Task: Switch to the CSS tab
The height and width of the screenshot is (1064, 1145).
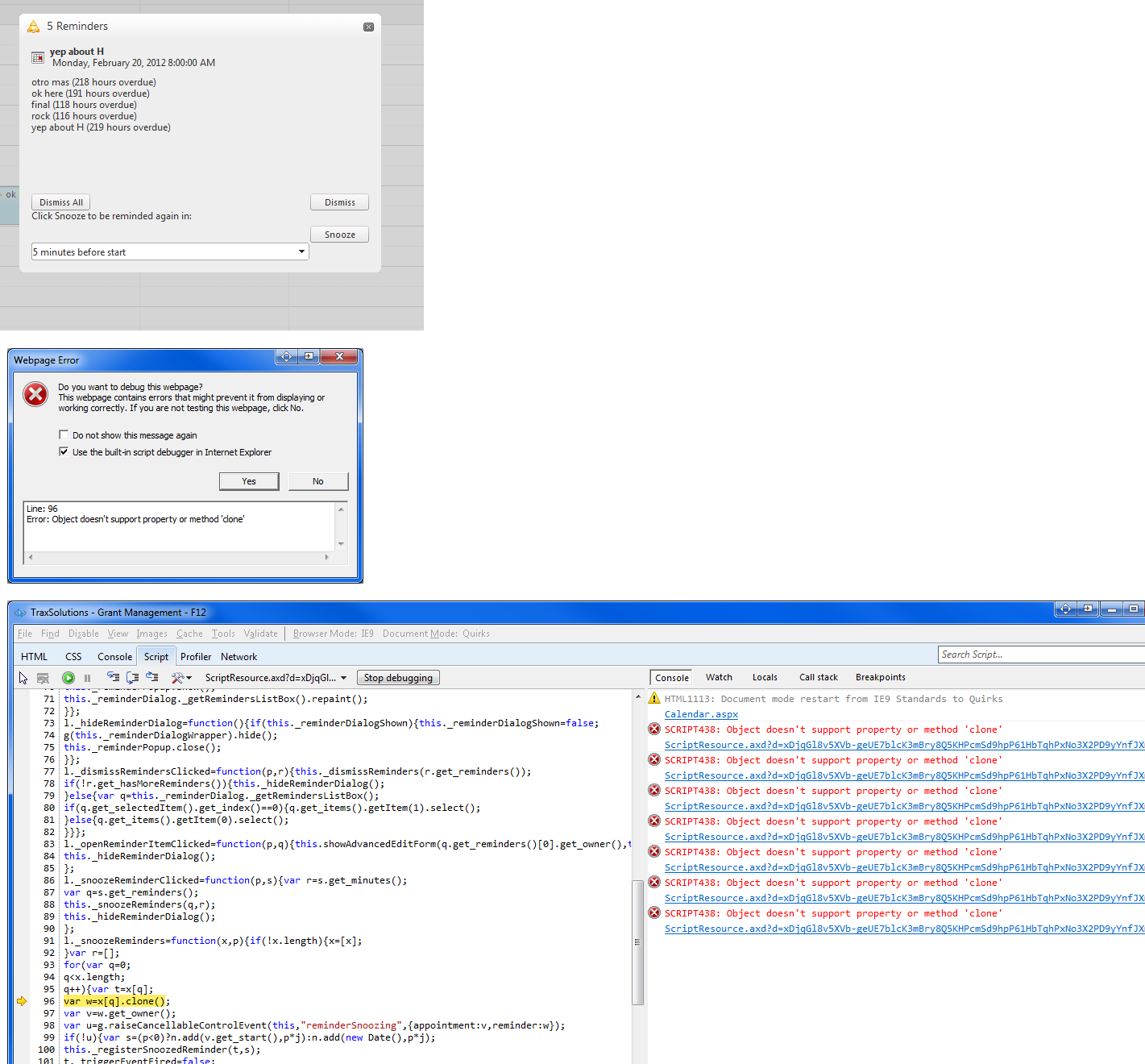Action: 73,657
